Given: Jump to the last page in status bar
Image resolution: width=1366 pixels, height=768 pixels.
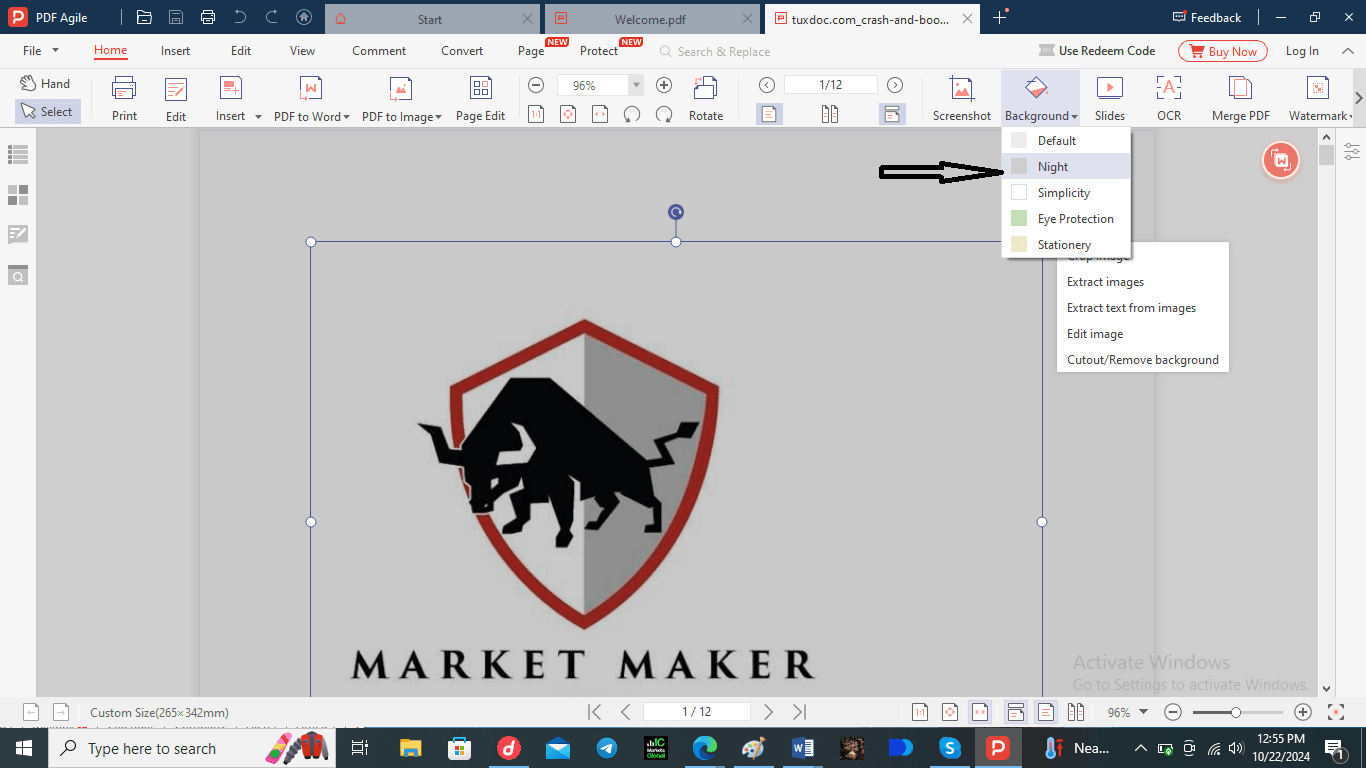Looking at the screenshot, I should click(x=799, y=712).
